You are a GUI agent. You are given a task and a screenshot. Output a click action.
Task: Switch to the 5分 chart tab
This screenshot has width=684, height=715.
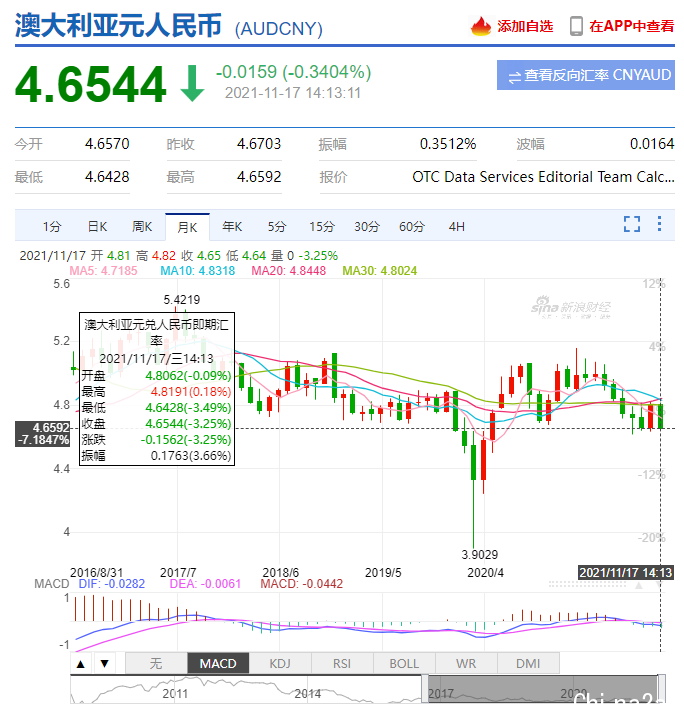tap(277, 227)
